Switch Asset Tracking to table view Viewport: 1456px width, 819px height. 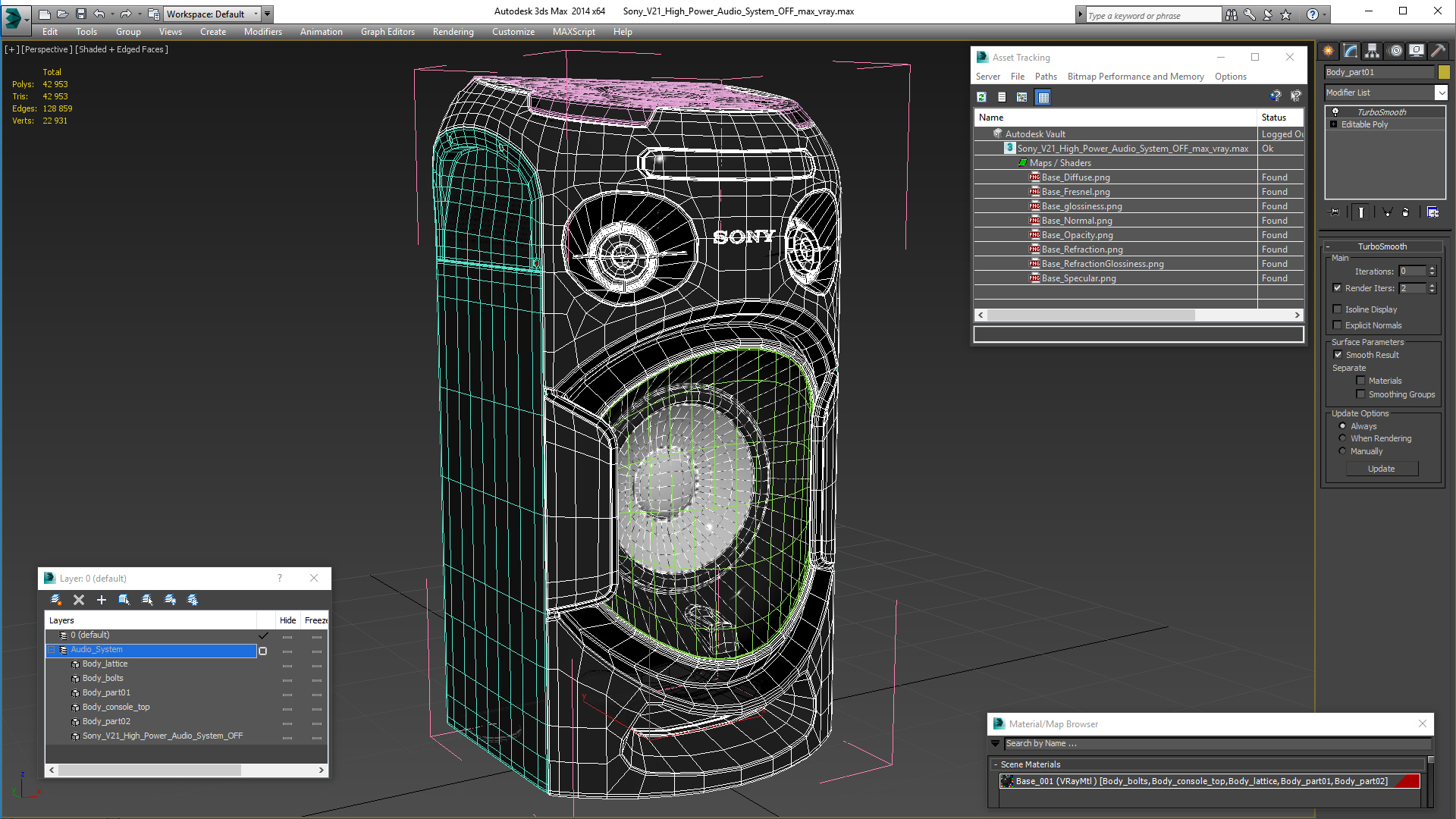point(1043,97)
